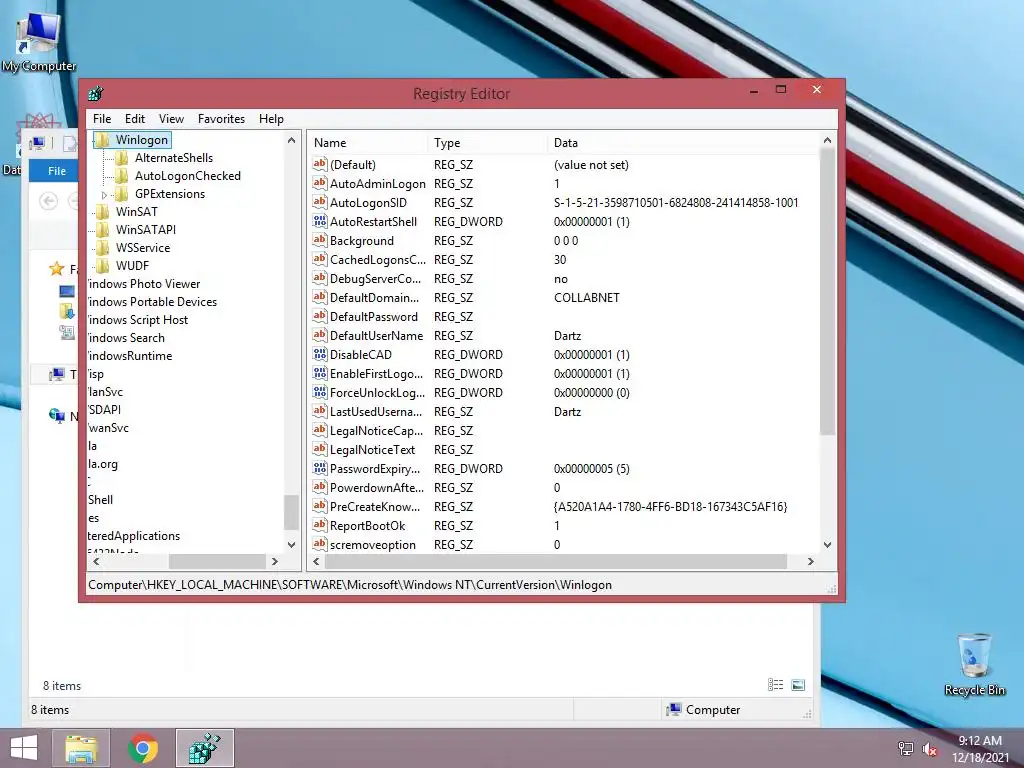This screenshot has height=768, width=1024.
Task: Sort by the Type column header
Action: click(x=488, y=143)
